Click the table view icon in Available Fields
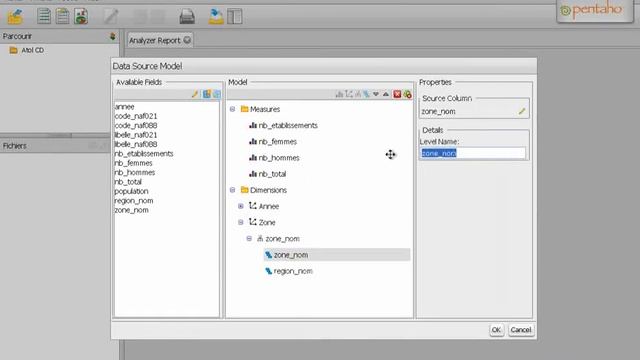The width and height of the screenshot is (640, 360). 207,94
